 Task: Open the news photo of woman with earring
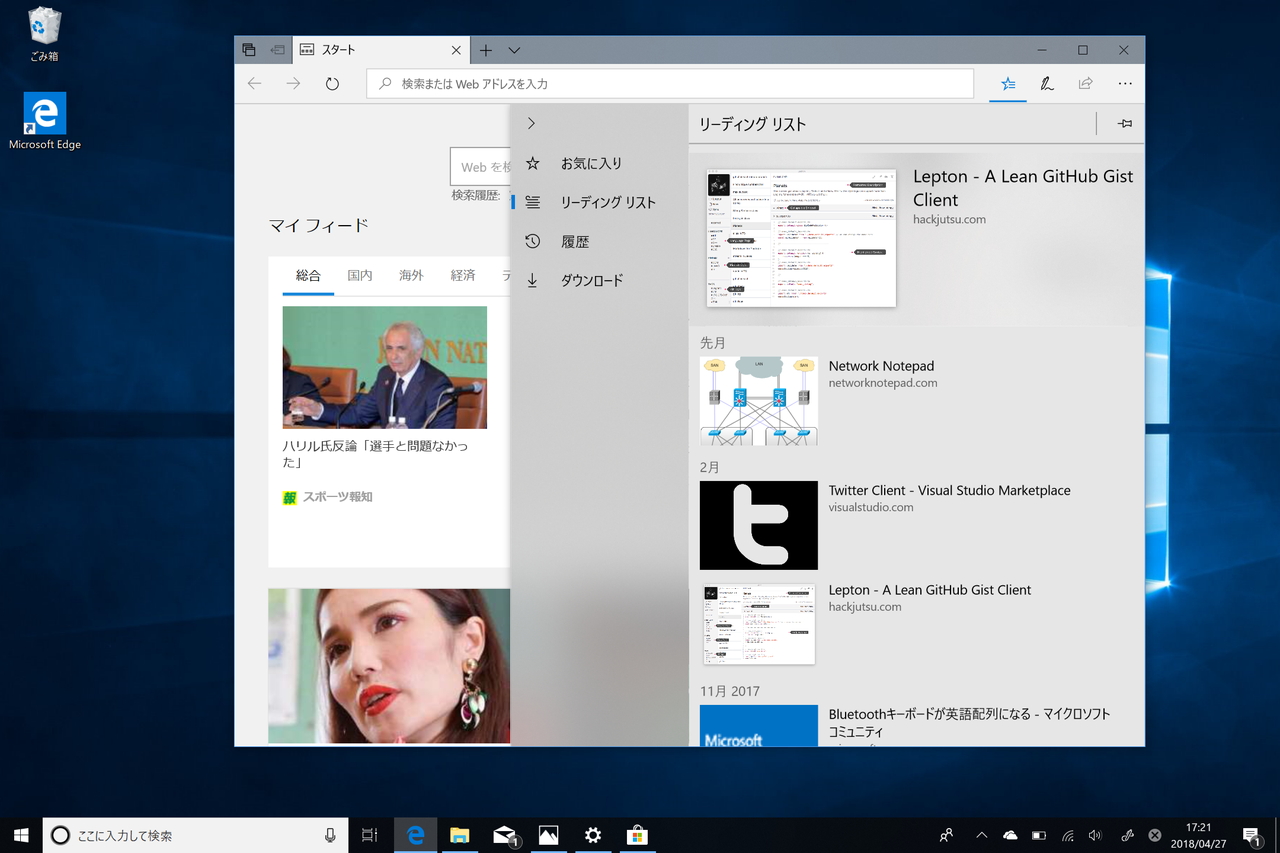point(389,667)
